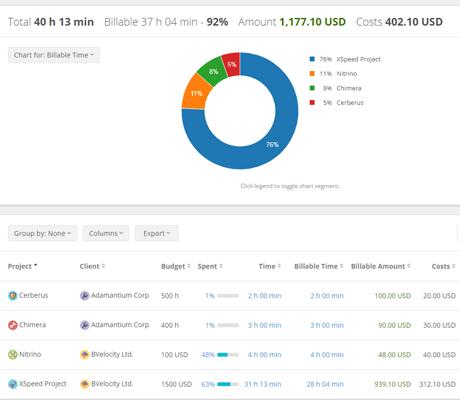Viewport: 460px width, 400px height.
Task: Click Billable 37 h 04 min - 92% summary
Action: (x=166, y=22)
